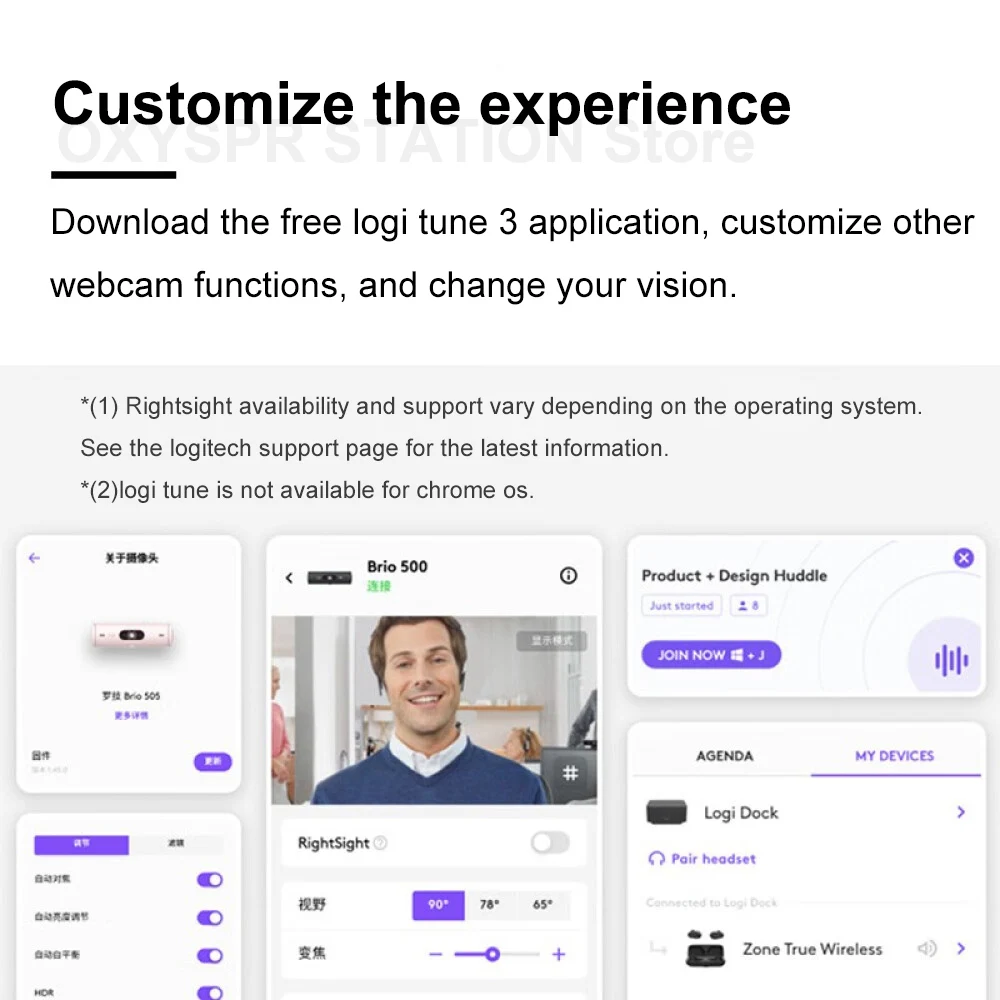Click the zoom plus icon

coord(559,955)
